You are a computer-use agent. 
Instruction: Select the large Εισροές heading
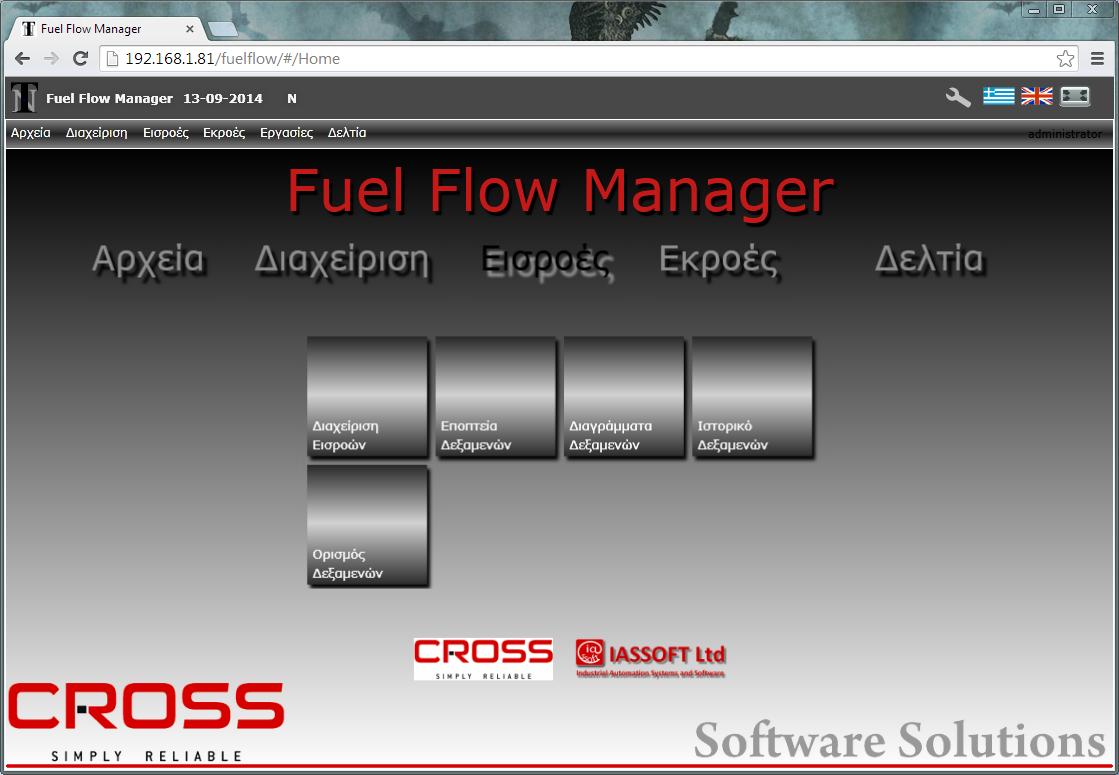tap(547, 260)
